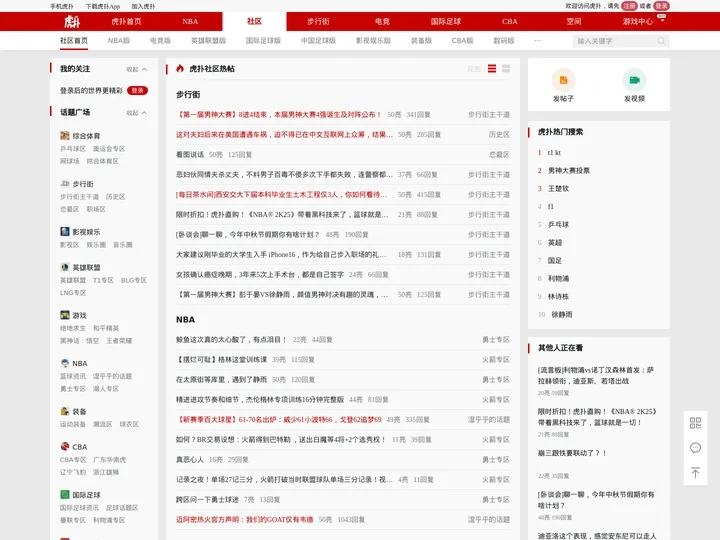The height and width of the screenshot is (540, 720).
Task: Open the 真恶心人 post
Action: tap(190, 460)
